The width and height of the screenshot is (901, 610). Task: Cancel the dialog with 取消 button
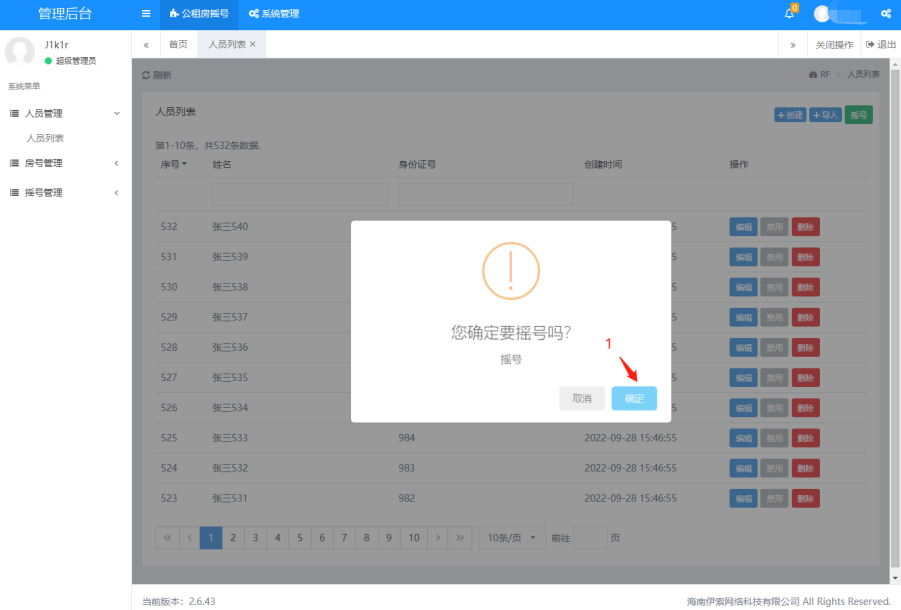(582, 398)
